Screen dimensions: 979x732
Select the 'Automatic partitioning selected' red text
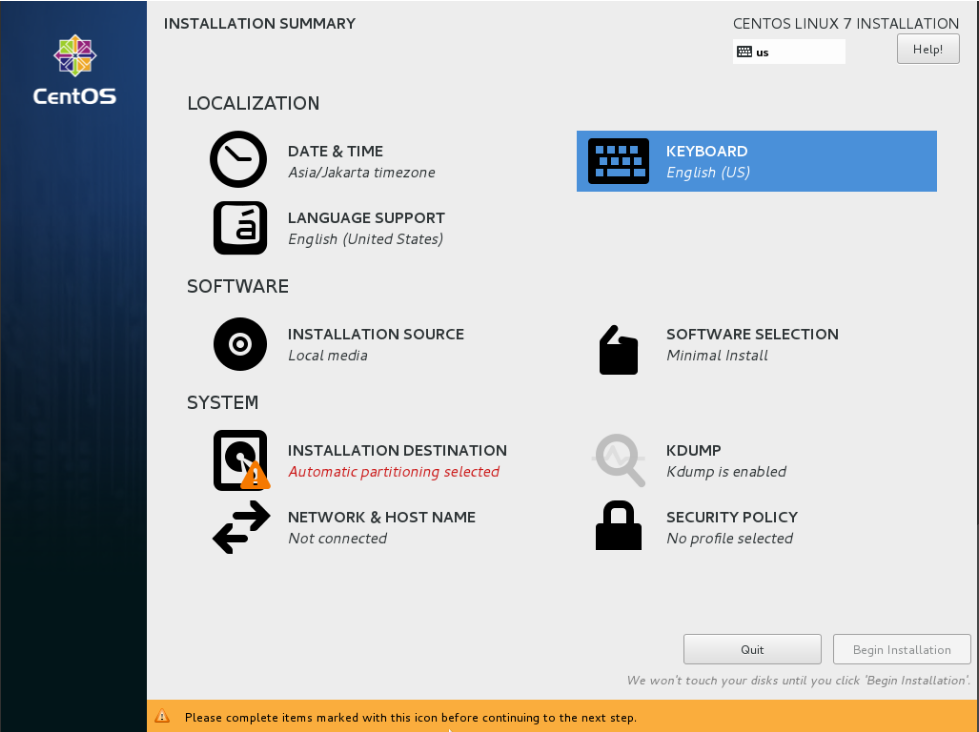pos(394,471)
